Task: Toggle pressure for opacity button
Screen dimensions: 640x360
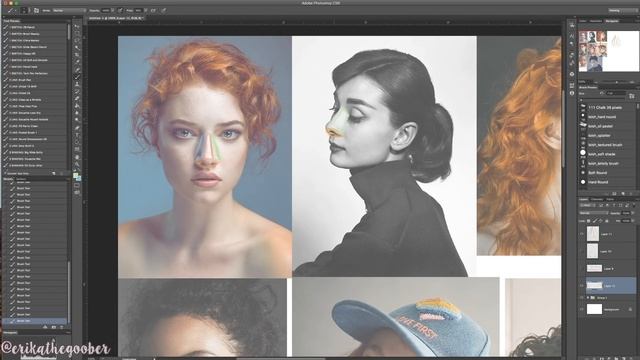Action: coord(120,10)
